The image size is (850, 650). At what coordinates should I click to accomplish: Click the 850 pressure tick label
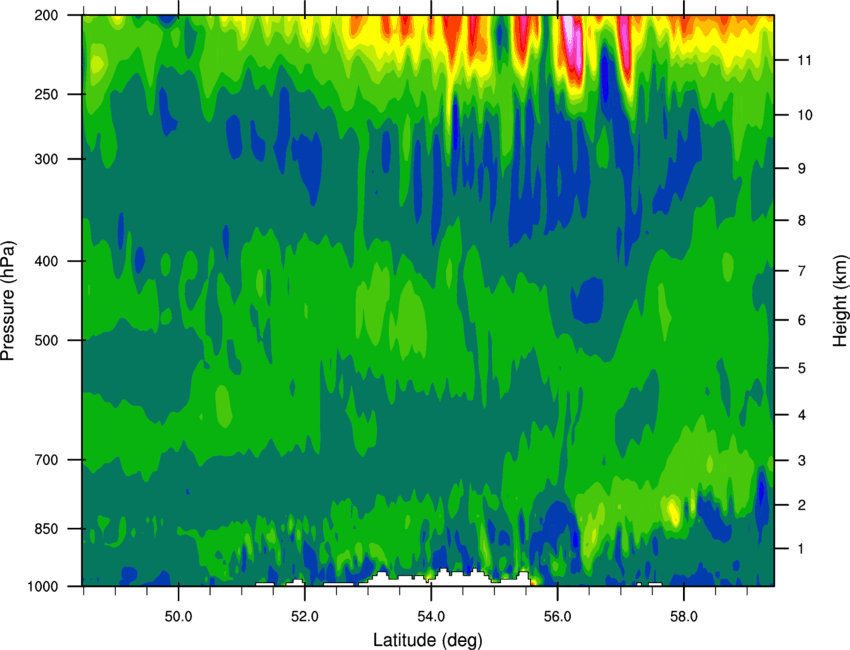pyautogui.click(x=47, y=529)
